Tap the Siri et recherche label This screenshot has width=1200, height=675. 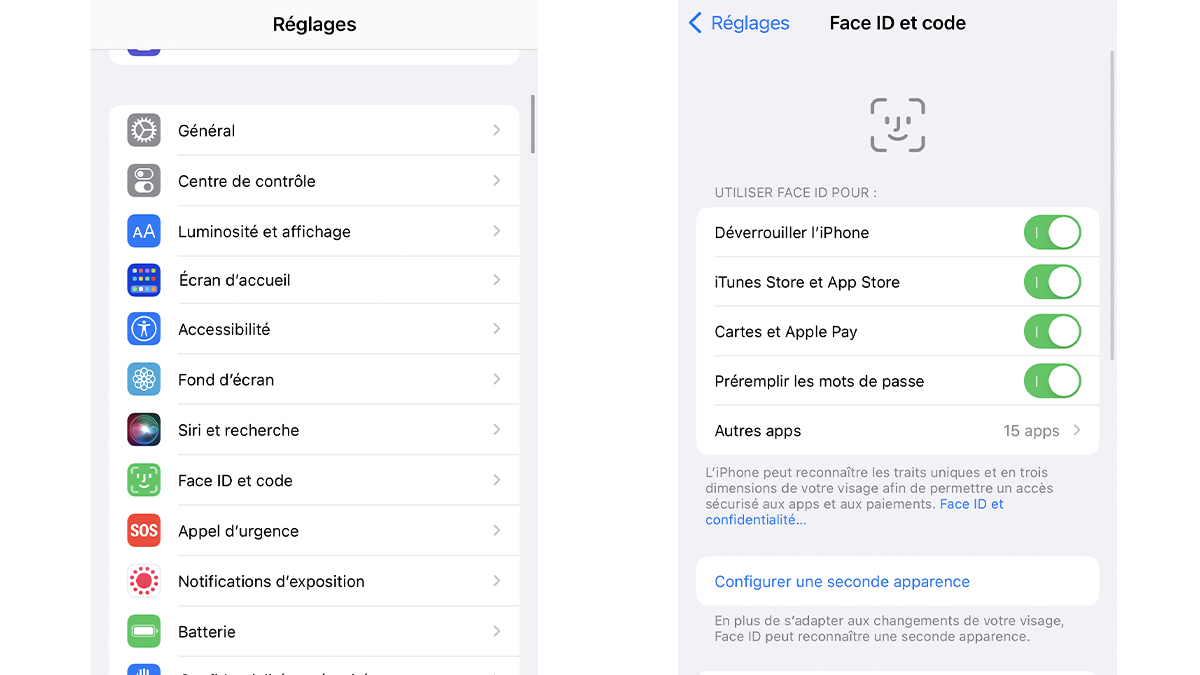pyautogui.click(x=238, y=430)
